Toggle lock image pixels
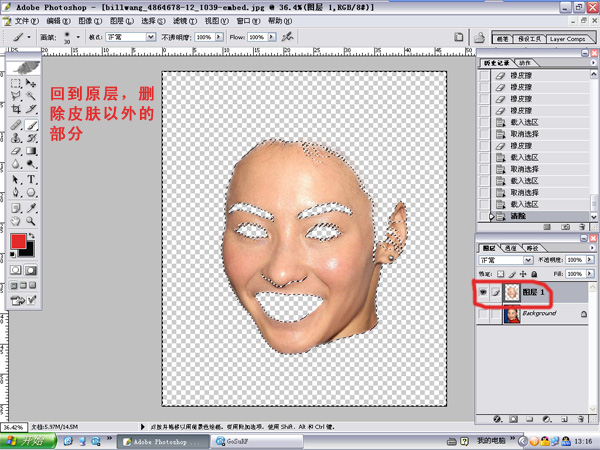This screenshot has height=450, width=600. (x=512, y=274)
